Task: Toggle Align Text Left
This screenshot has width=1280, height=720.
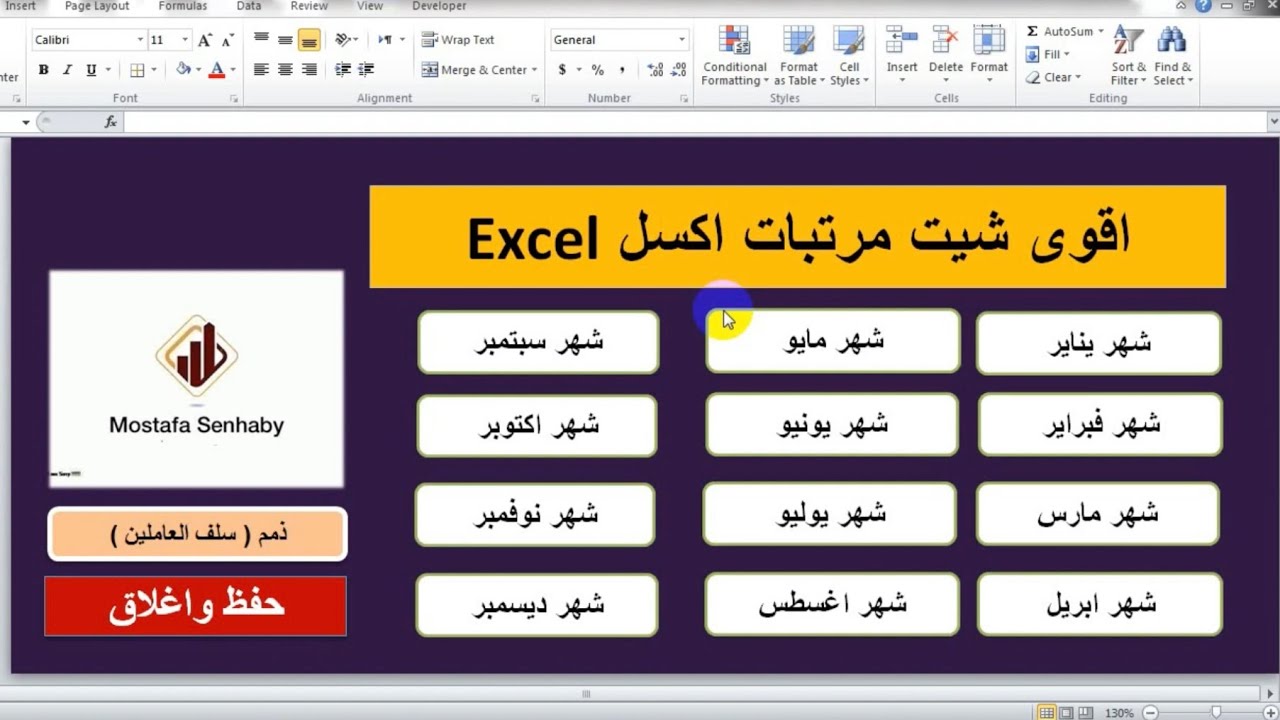Action: 261,70
